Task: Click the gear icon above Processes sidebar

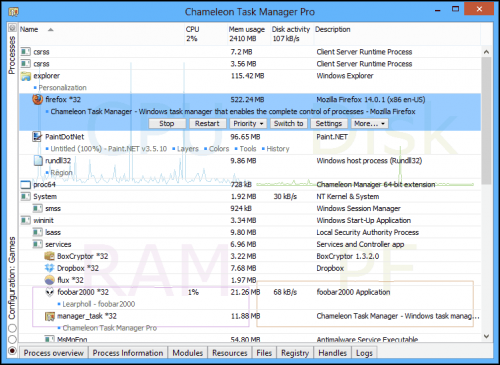Action: click(12, 28)
